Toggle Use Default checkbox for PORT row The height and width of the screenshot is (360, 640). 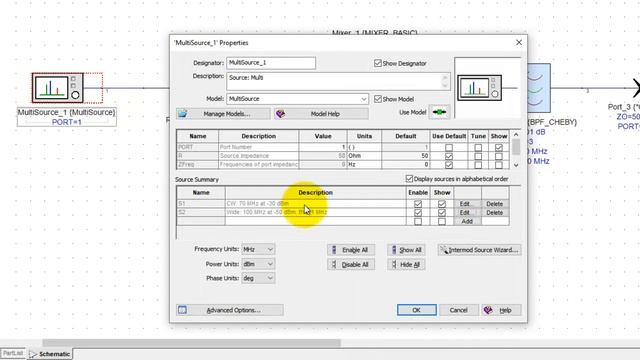point(449,147)
